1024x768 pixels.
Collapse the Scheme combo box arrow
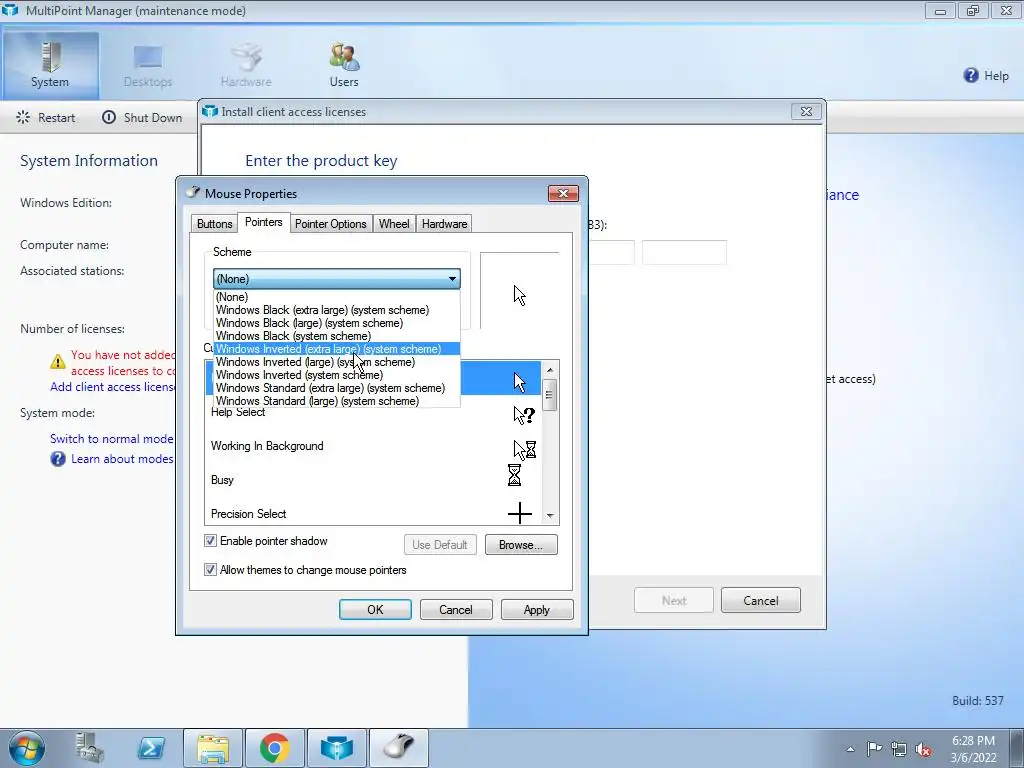point(452,279)
